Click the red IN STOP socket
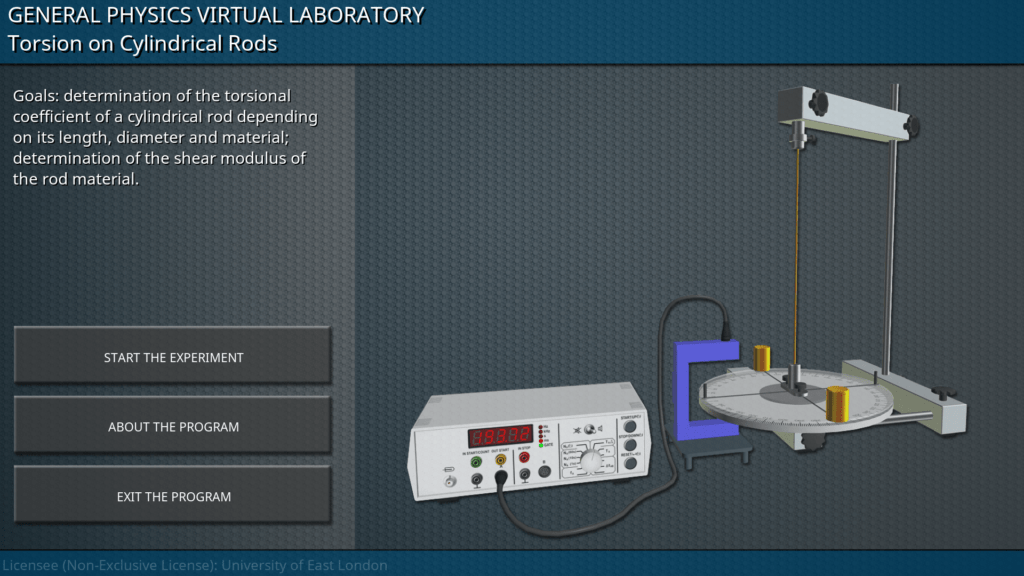The width and height of the screenshot is (1024, 576). 522,457
